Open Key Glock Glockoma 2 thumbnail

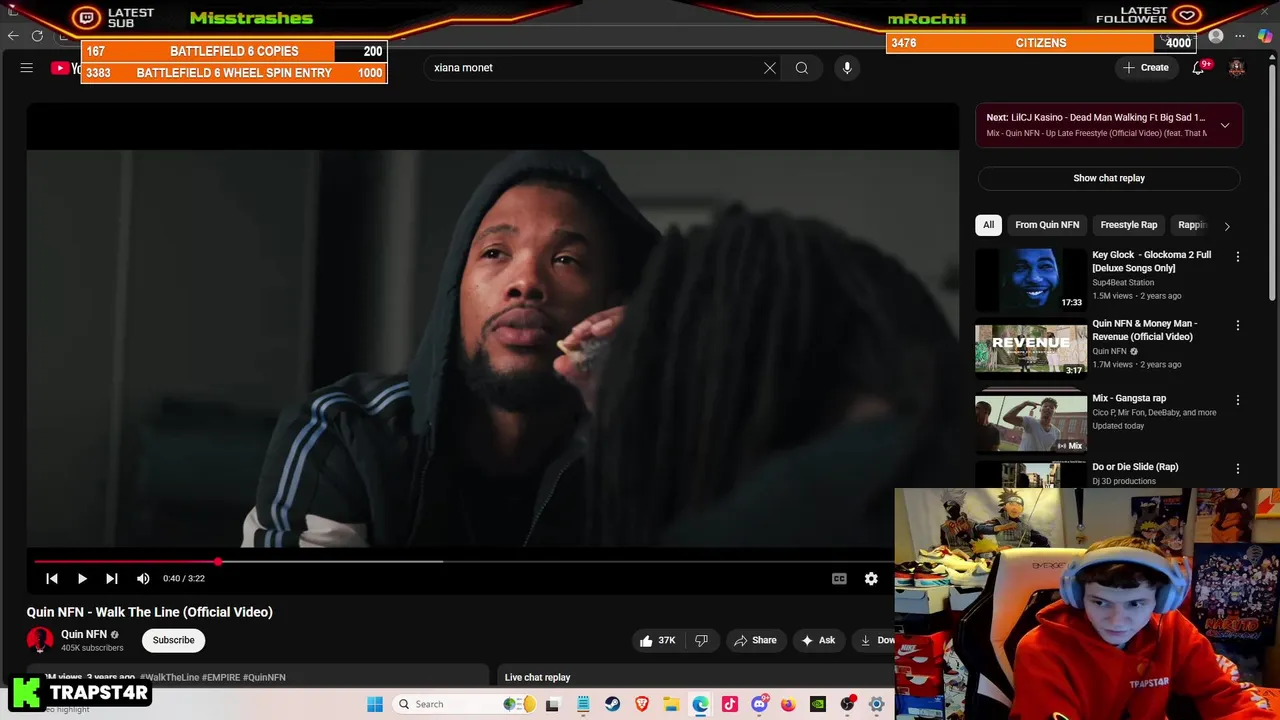click(x=1031, y=279)
